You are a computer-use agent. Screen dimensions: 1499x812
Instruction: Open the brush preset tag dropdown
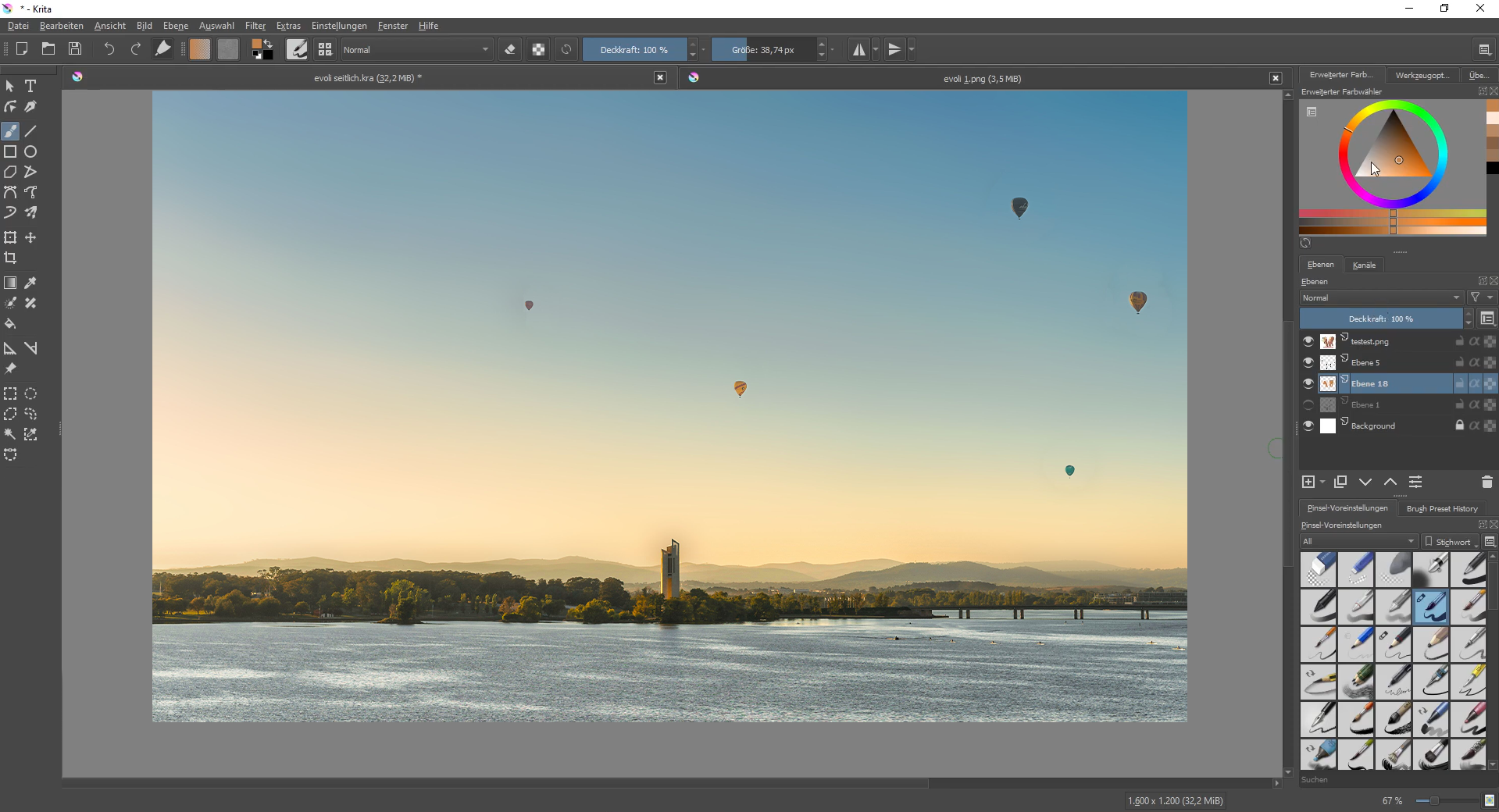tap(1359, 541)
